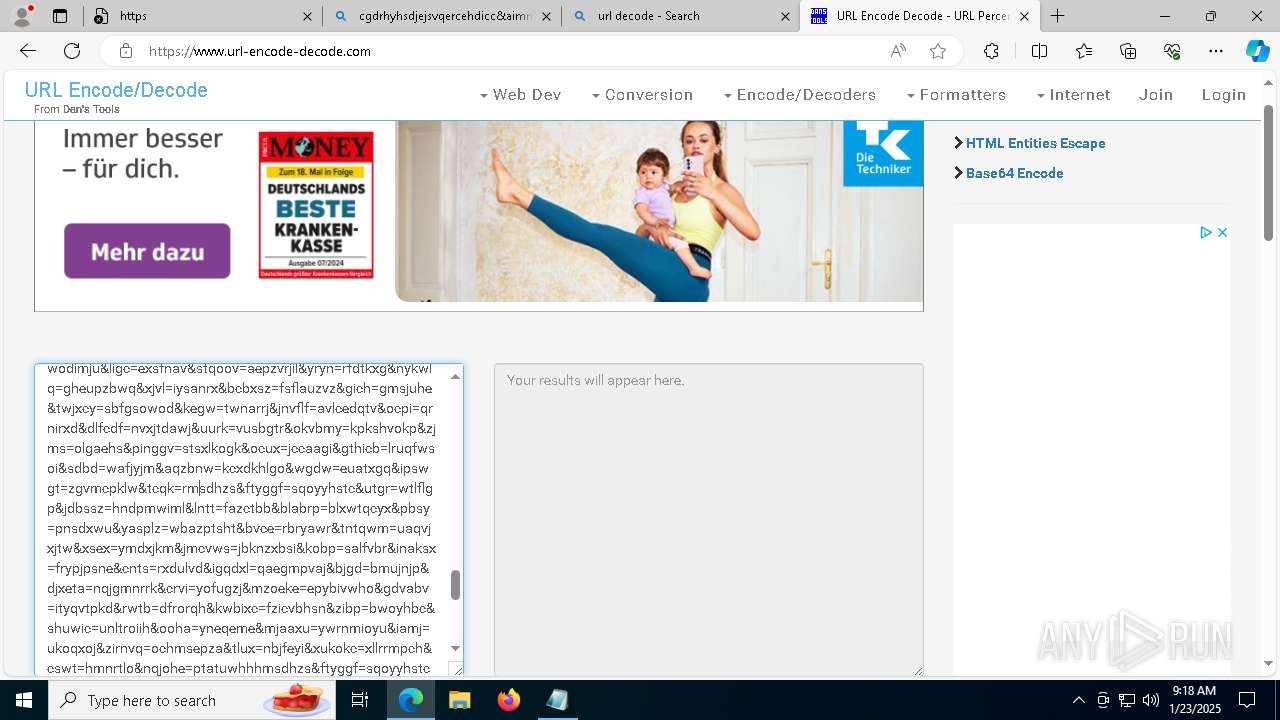Close the 'url decode - Search' tab
Viewport: 1280px width, 720px height.
(785, 16)
